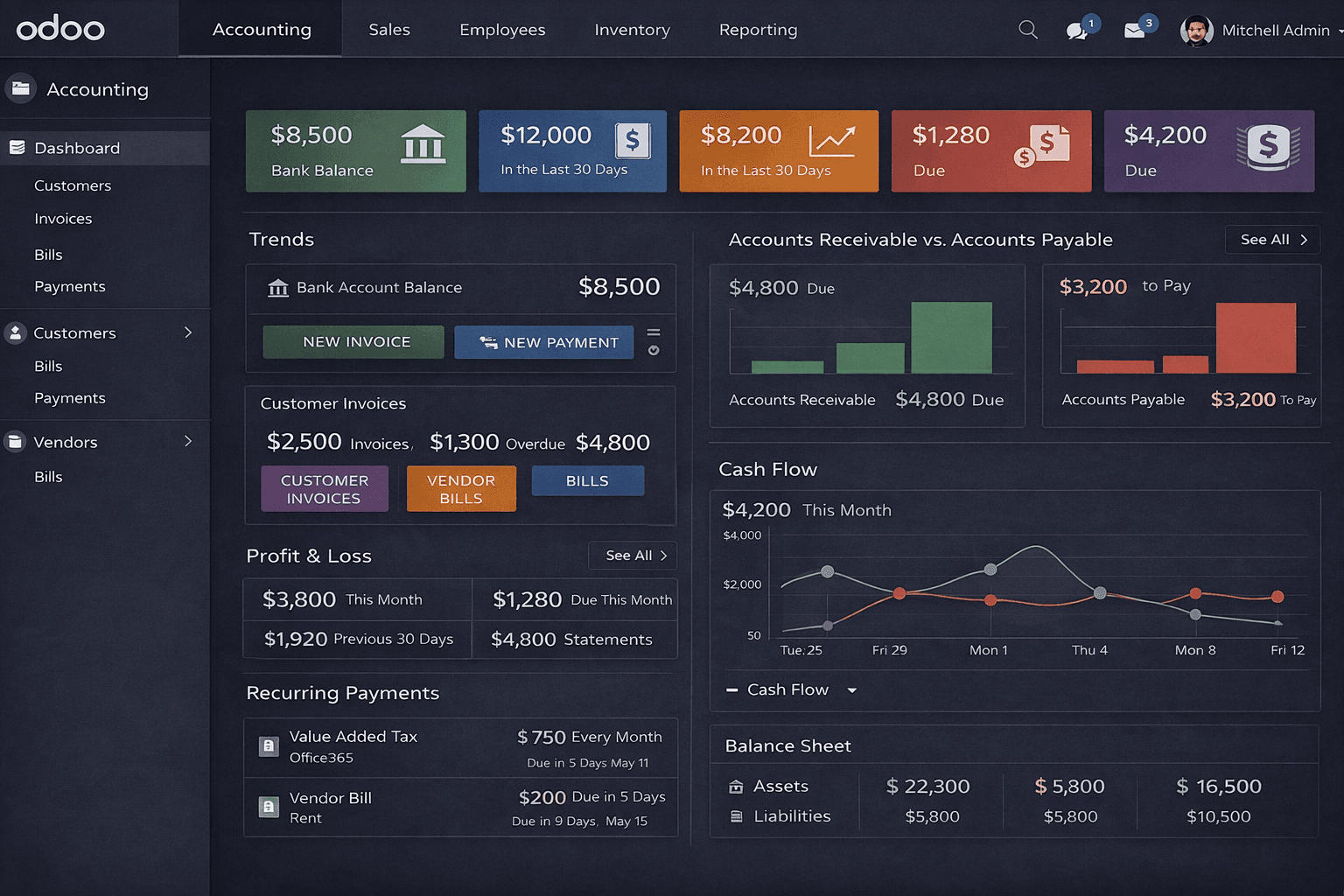
Task: Click the bank building icon on Bank Balance card
Action: [x=423, y=144]
